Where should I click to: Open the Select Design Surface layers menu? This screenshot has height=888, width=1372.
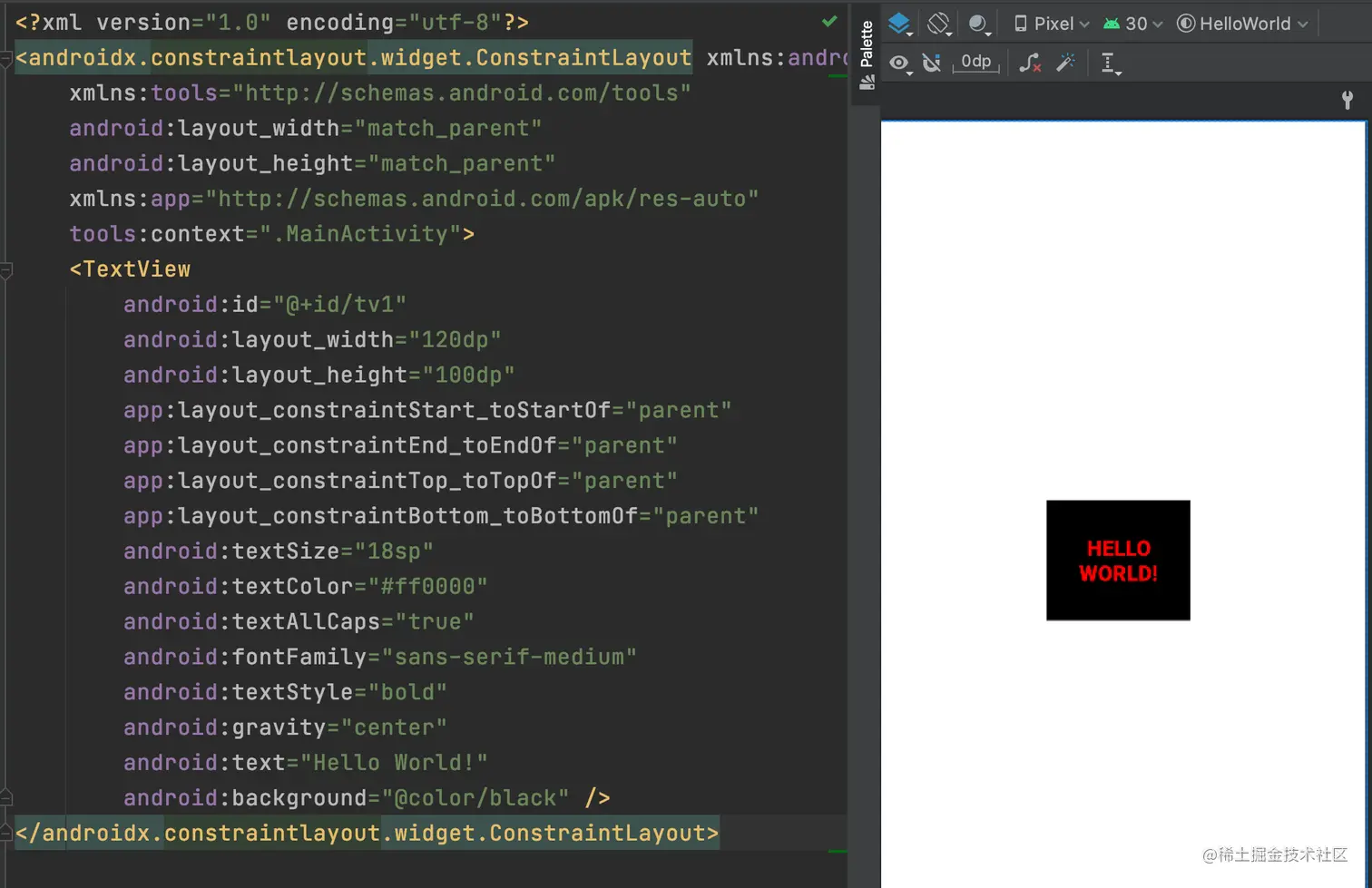(900, 24)
